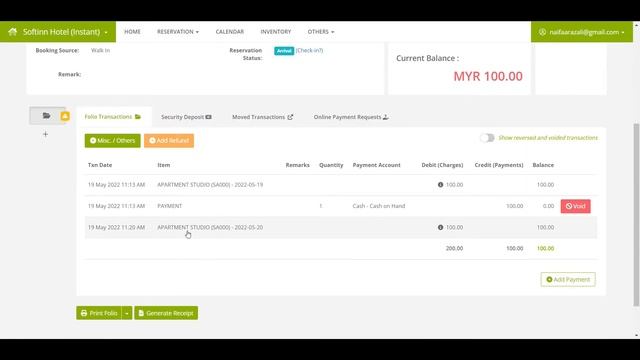Image resolution: width=640 pixels, height=360 pixels.
Task: Switch to Online Payment Requests tab
Action: click(351, 117)
